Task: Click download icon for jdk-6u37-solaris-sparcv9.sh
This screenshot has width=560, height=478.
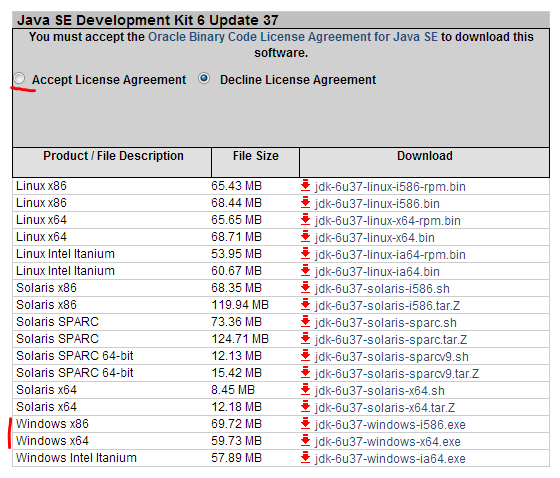Action: pos(305,356)
